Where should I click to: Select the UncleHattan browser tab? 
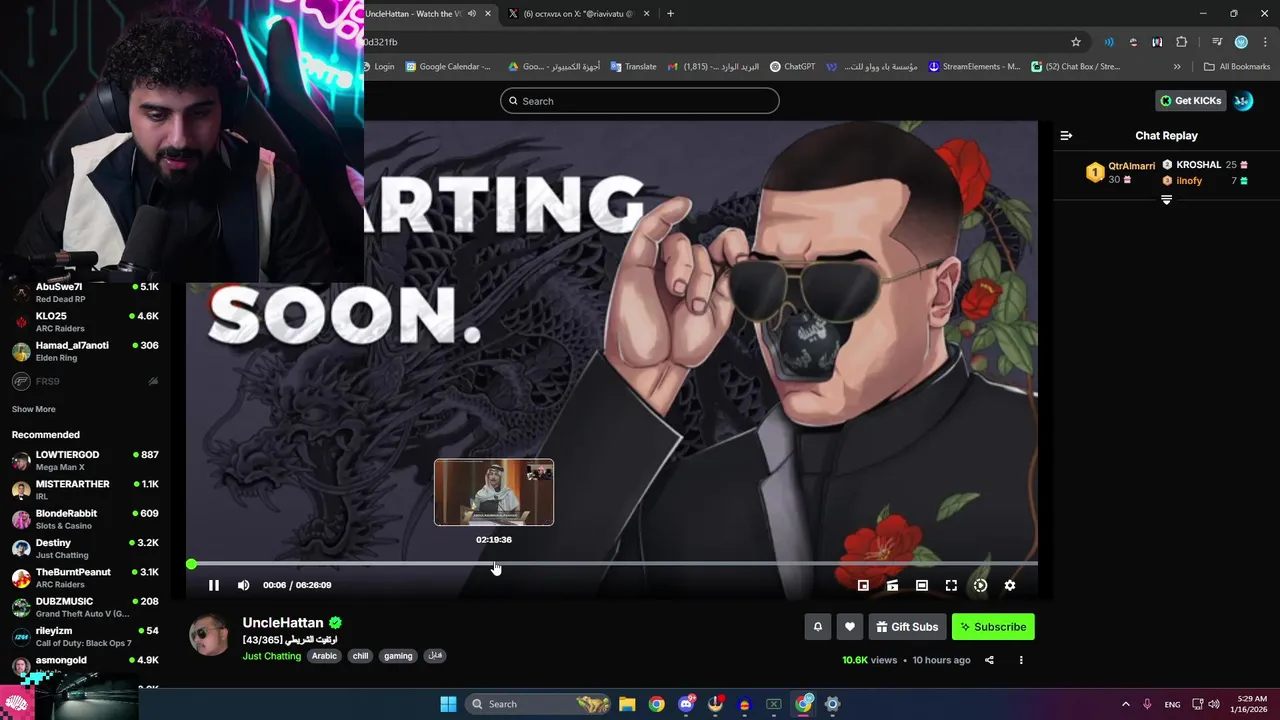point(413,14)
